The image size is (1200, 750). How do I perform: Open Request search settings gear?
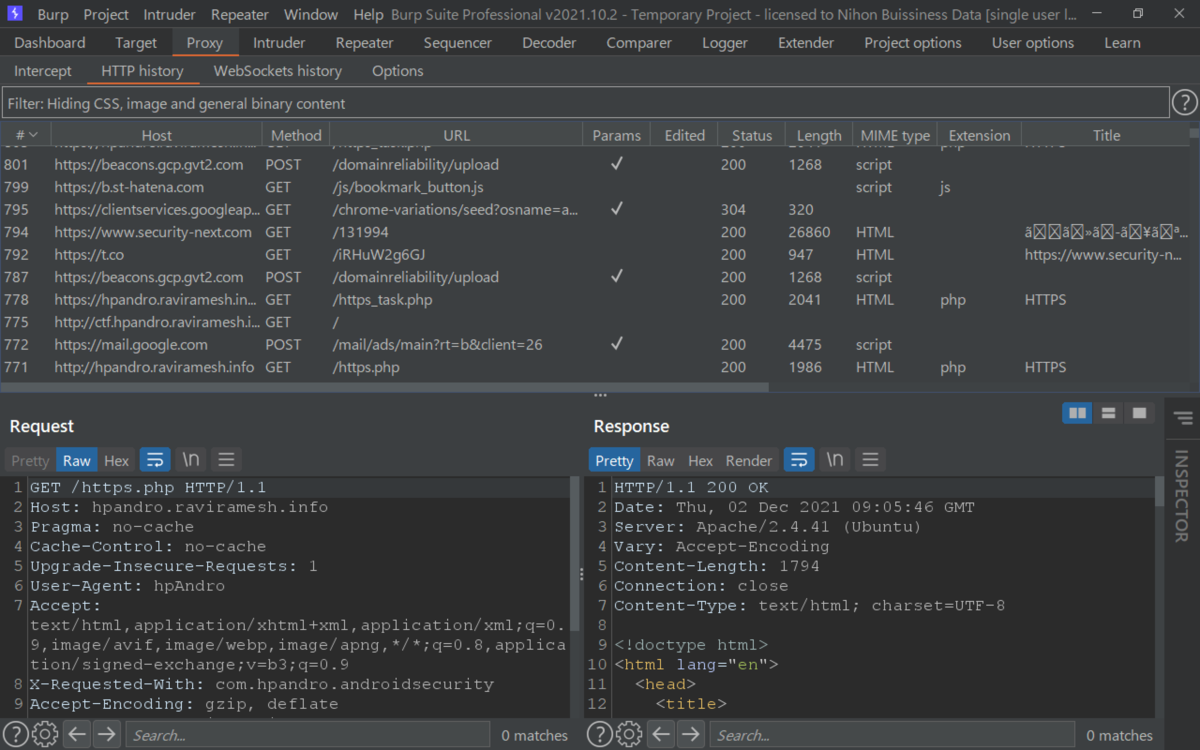click(44, 735)
